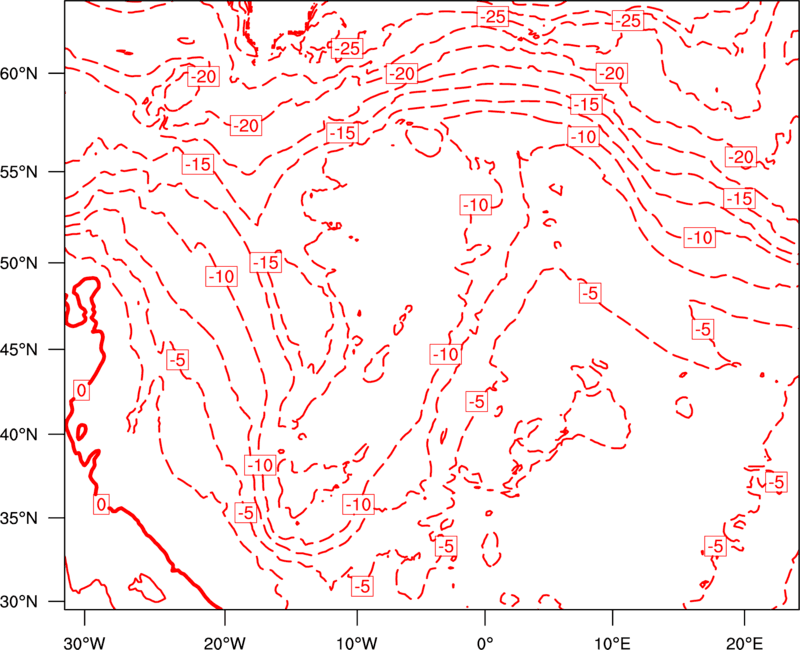The image size is (800, 650).
Task: Select the 30°N latitude axis label
Action: tap(19, 602)
